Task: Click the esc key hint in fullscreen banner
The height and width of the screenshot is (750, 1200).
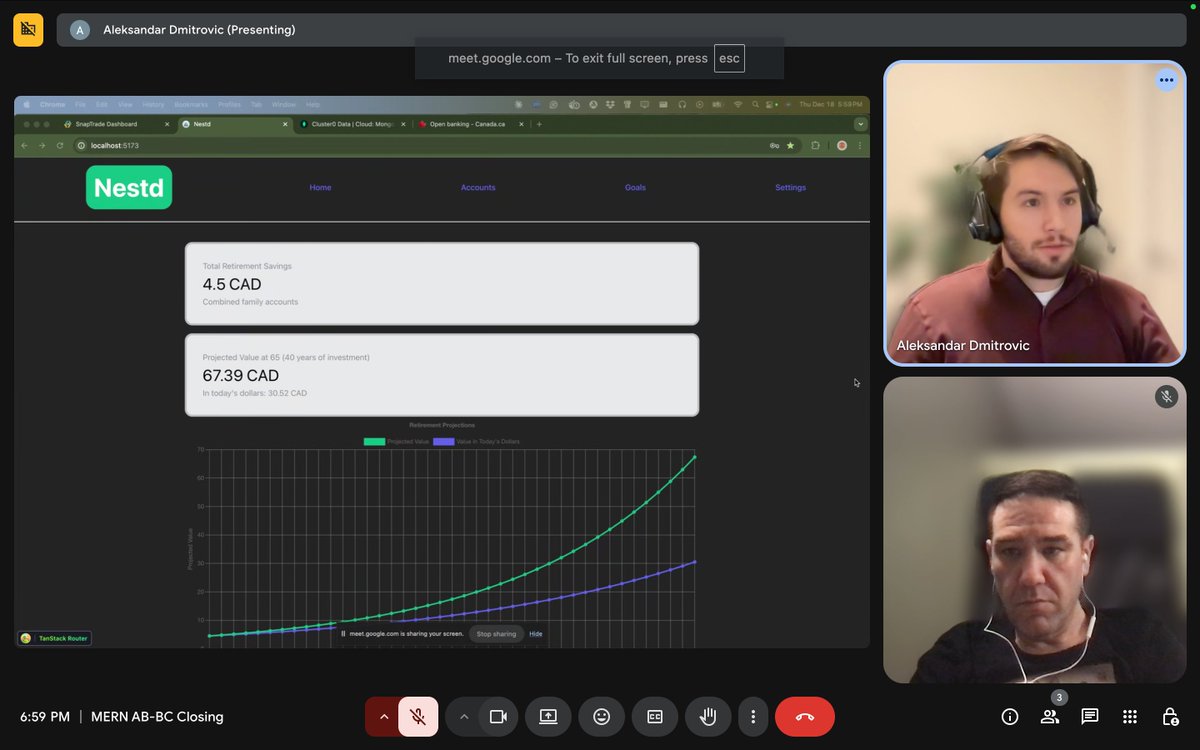Action: [x=729, y=58]
